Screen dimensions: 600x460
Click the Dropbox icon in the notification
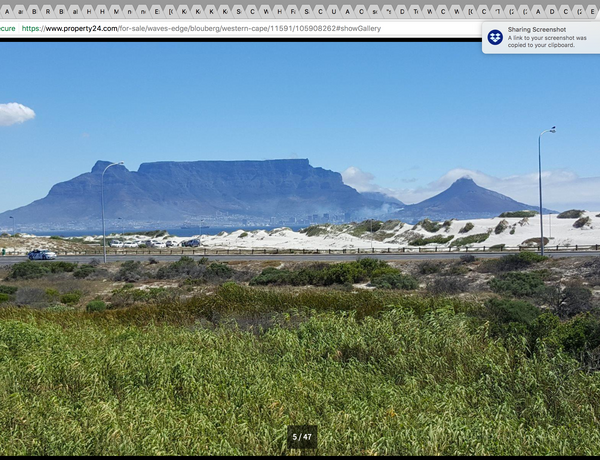[x=495, y=37]
